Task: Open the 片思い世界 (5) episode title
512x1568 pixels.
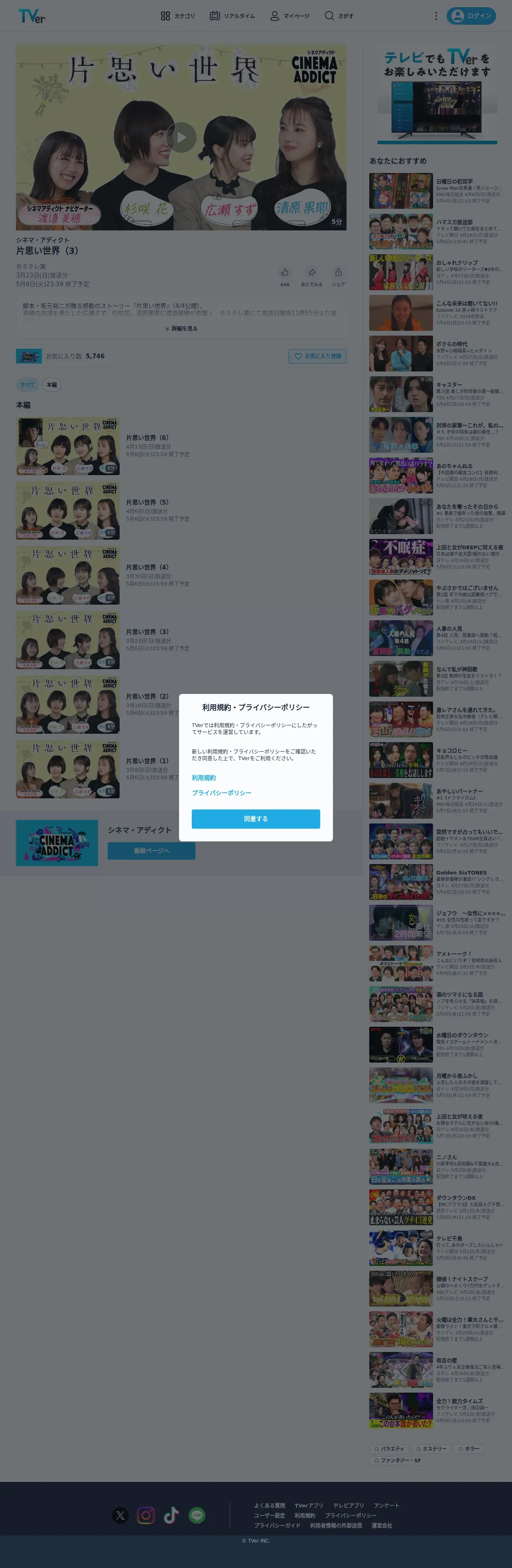Action: click(x=147, y=502)
